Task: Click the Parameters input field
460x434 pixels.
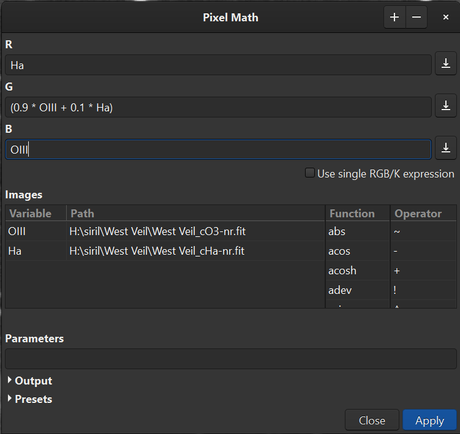Action: pyautogui.click(x=231, y=359)
